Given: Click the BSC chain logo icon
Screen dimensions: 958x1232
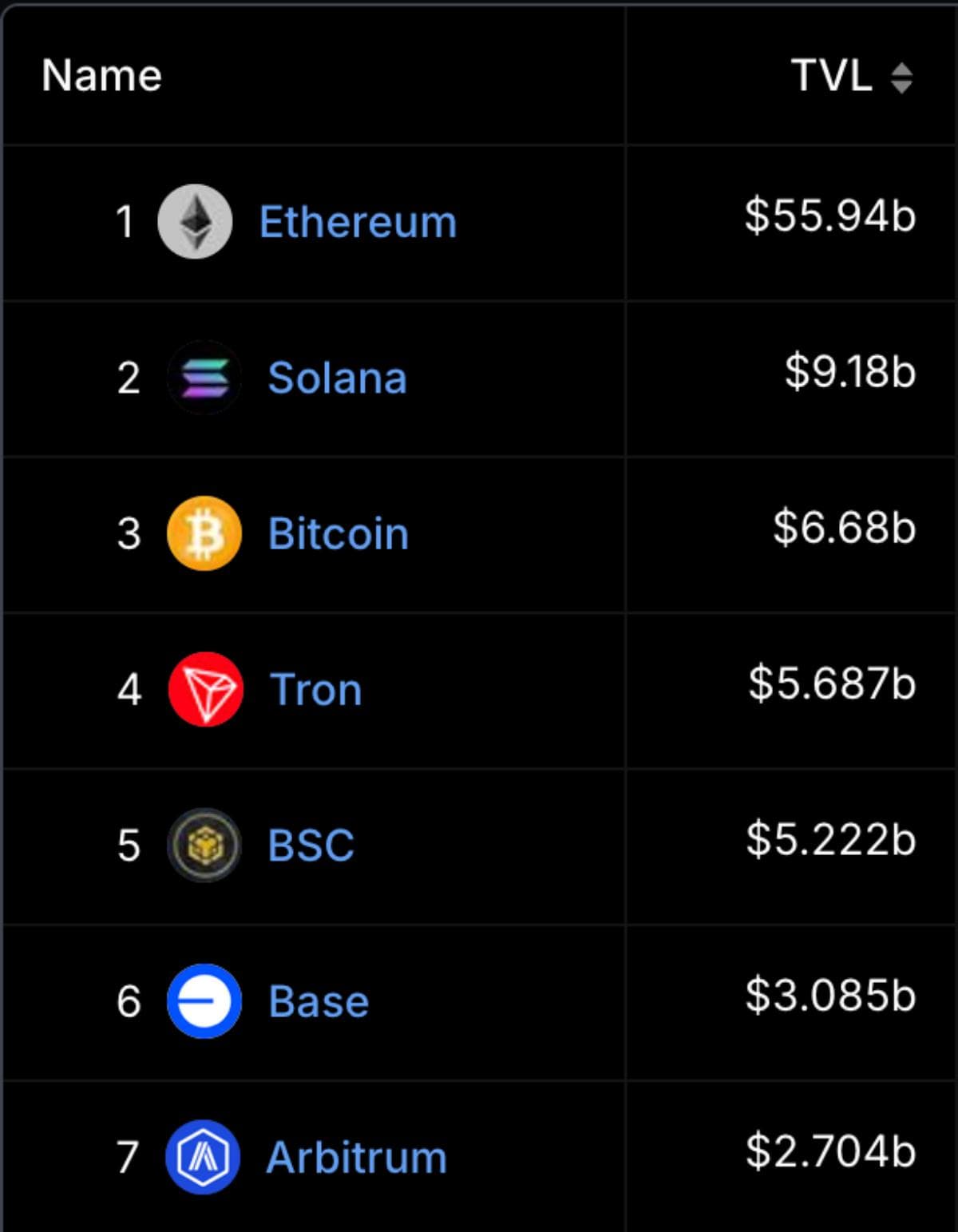Looking at the screenshot, I should tap(204, 845).
